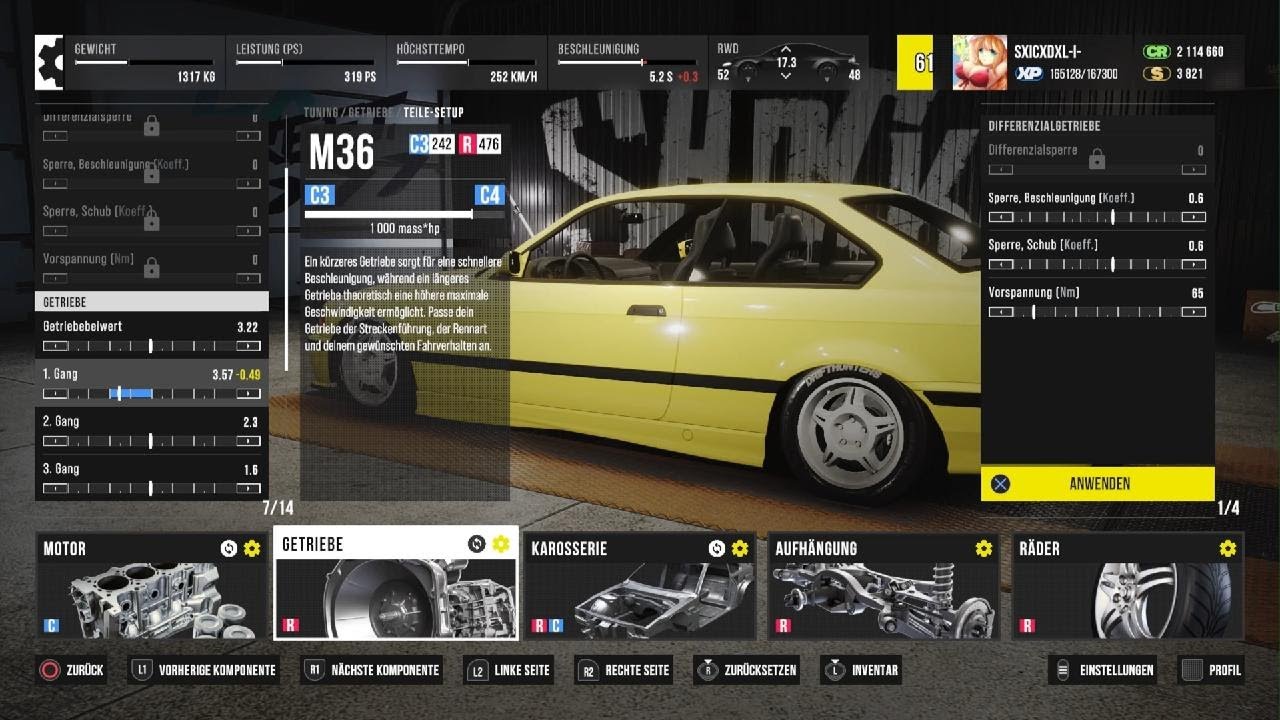Click the yellow gear icon on Getriebe card

(500, 544)
